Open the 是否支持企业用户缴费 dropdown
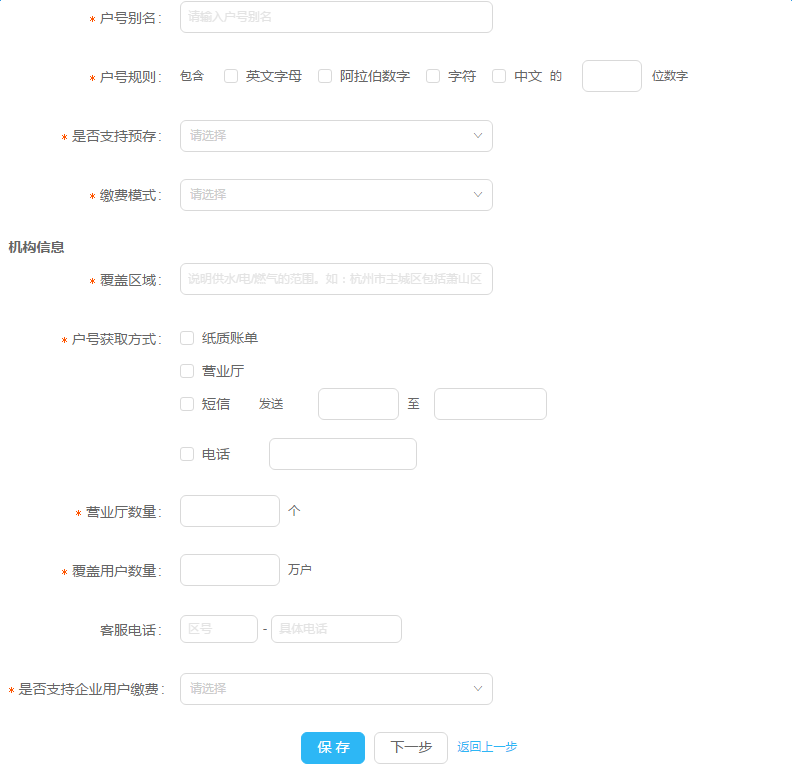Screen dimensions: 792x774 click(x=336, y=689)
